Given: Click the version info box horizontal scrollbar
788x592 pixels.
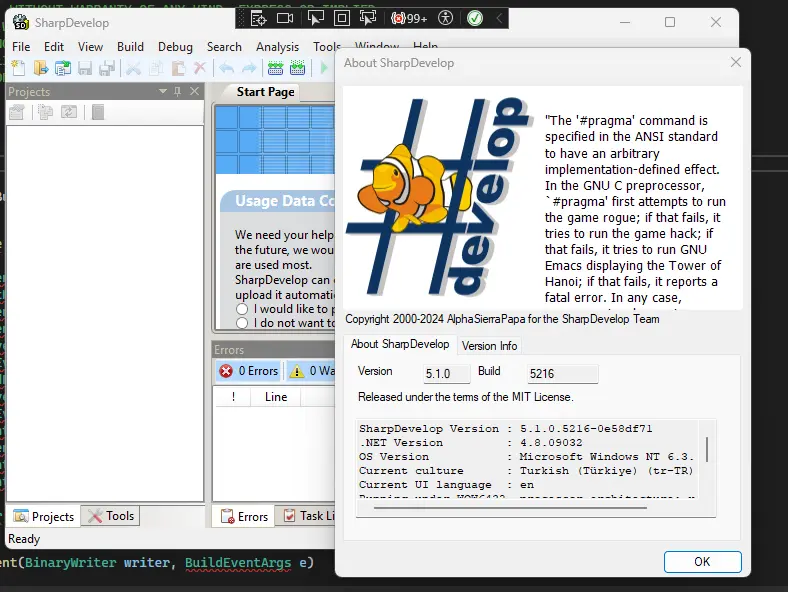Looking at the screenshot, I should point(510,508).
